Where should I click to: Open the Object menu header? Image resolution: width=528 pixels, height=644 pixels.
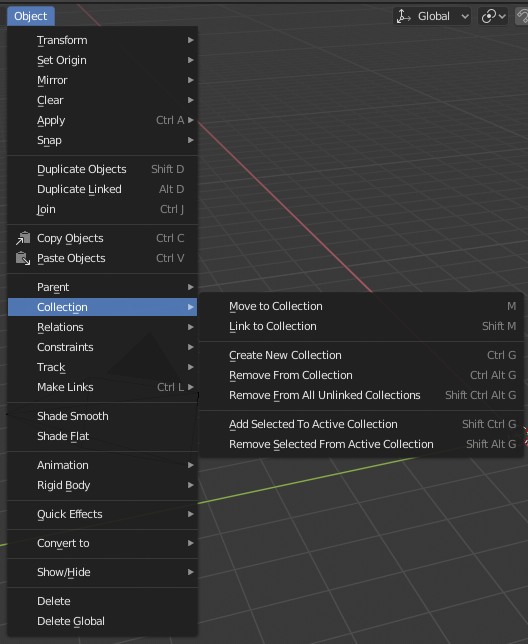pos(31,16)
